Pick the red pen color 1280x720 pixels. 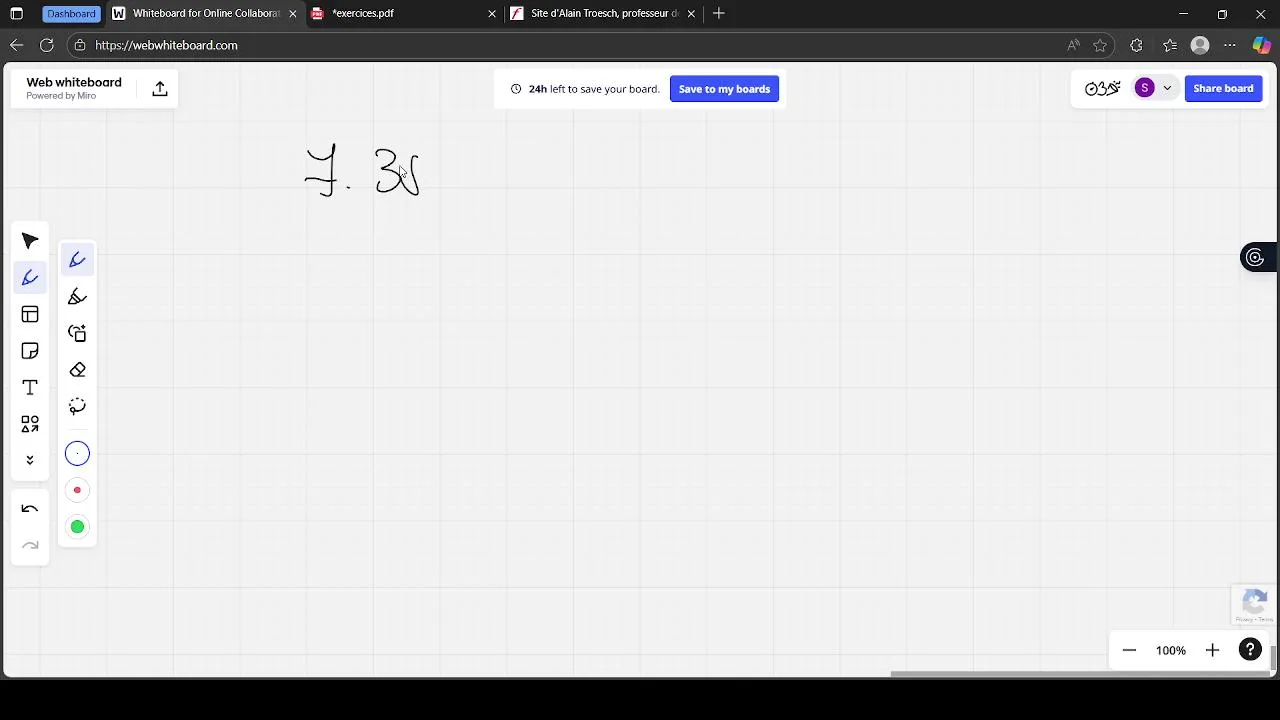click(x=77, y=490)
